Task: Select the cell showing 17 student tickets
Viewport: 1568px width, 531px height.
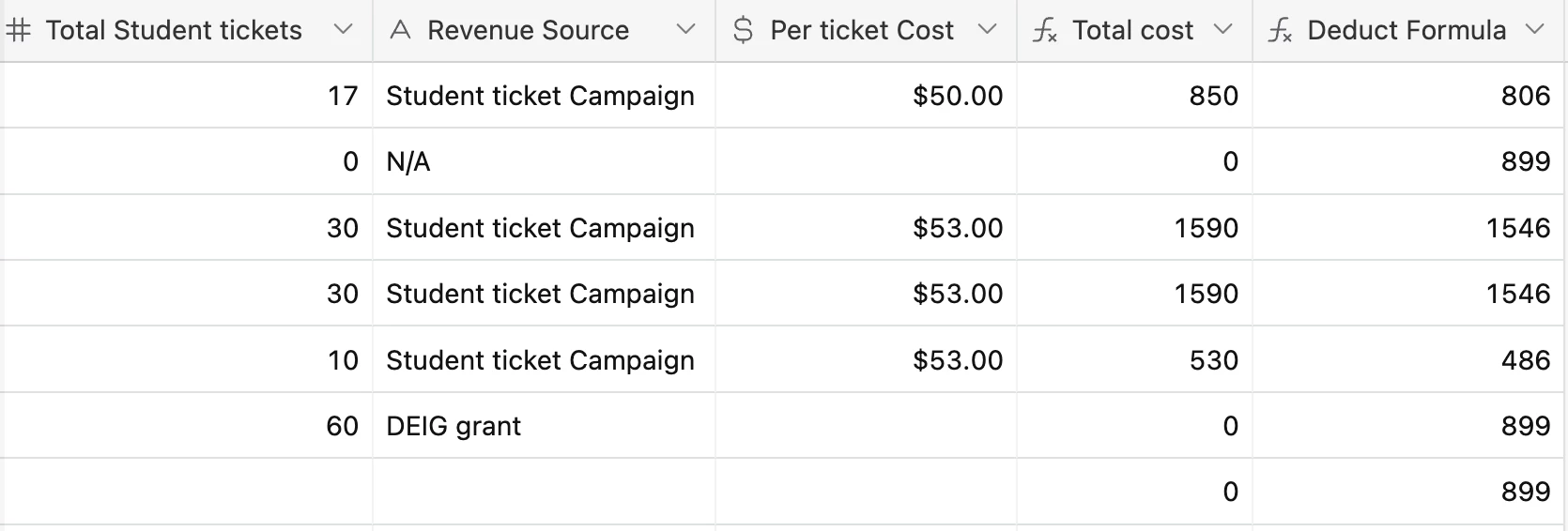Action: [x=343, y=96]
